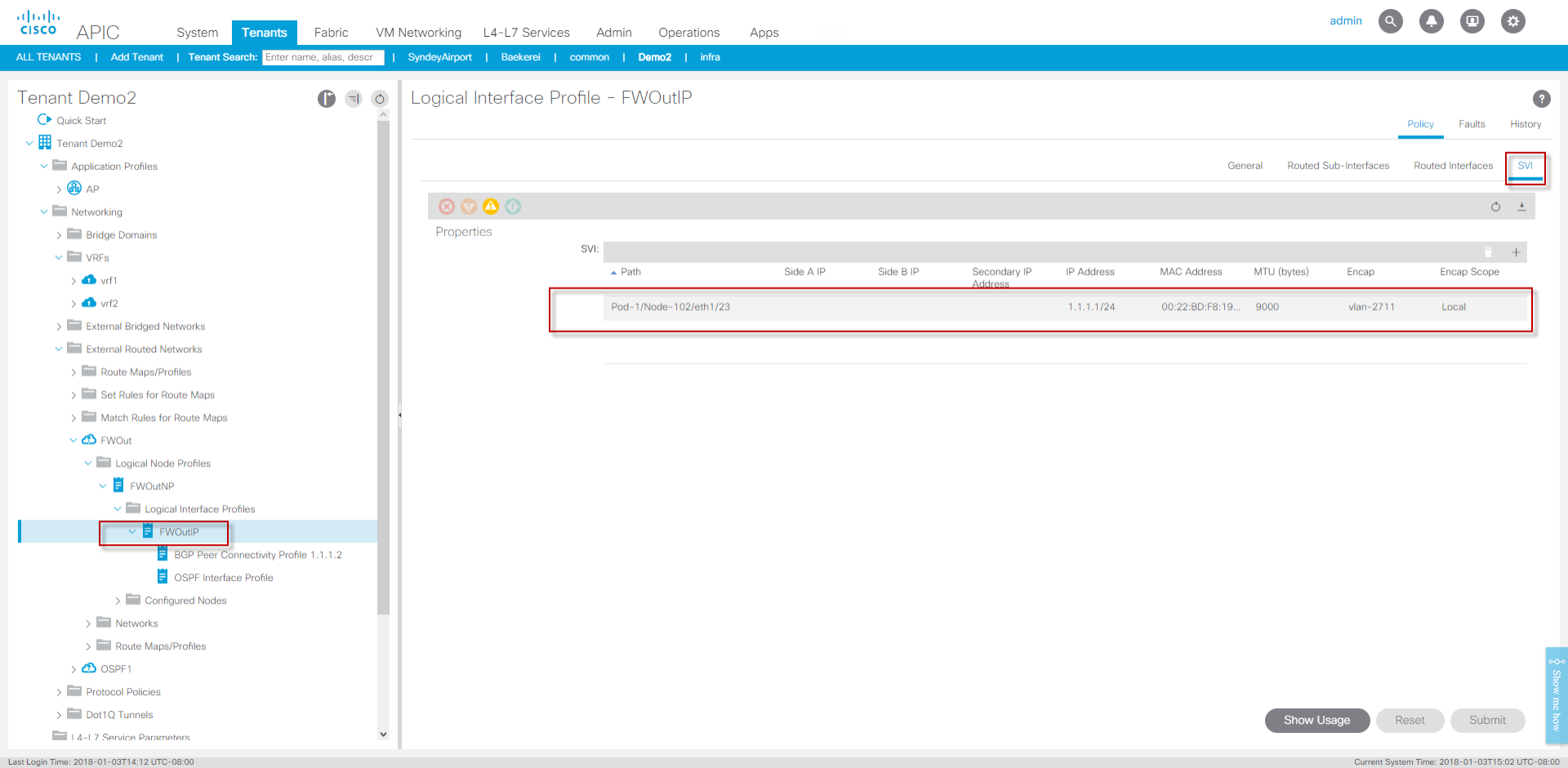The height and width of the screenshot is (768, 1568).
Task: Expand the Protocol Policies folder
Action: (x=59, y=693)
